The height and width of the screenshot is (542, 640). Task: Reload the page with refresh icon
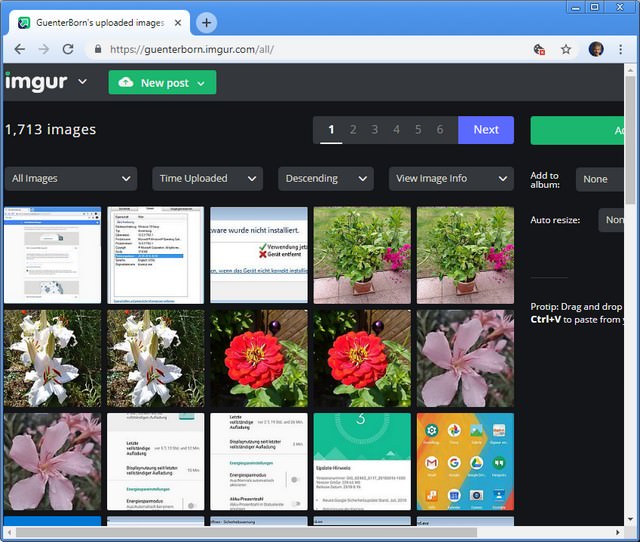(x=68, y=49)
